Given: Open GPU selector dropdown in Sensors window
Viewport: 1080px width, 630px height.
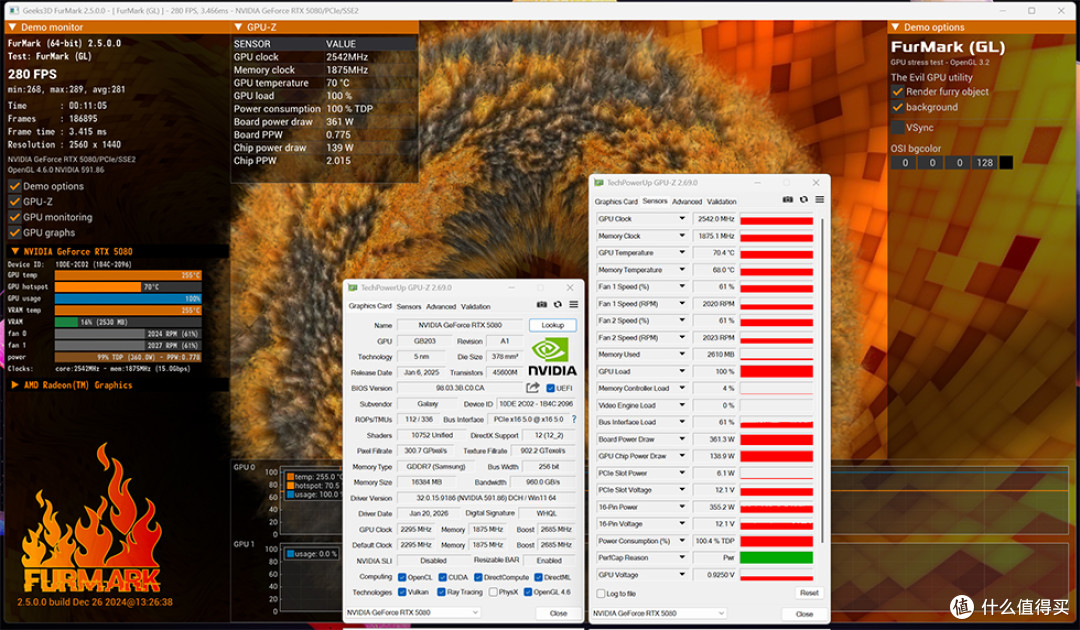Looking at the screenshot, I should [660, 613].
